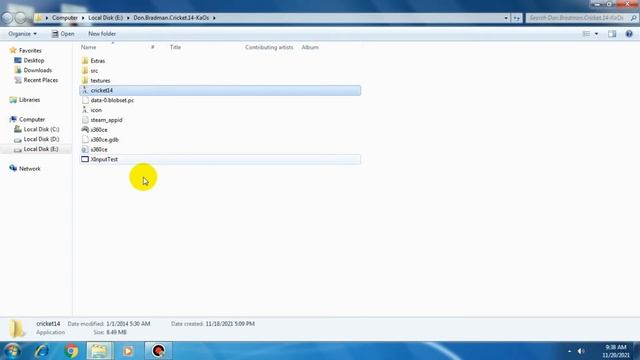Go to Desktop in Favorites

pos(33,60)
